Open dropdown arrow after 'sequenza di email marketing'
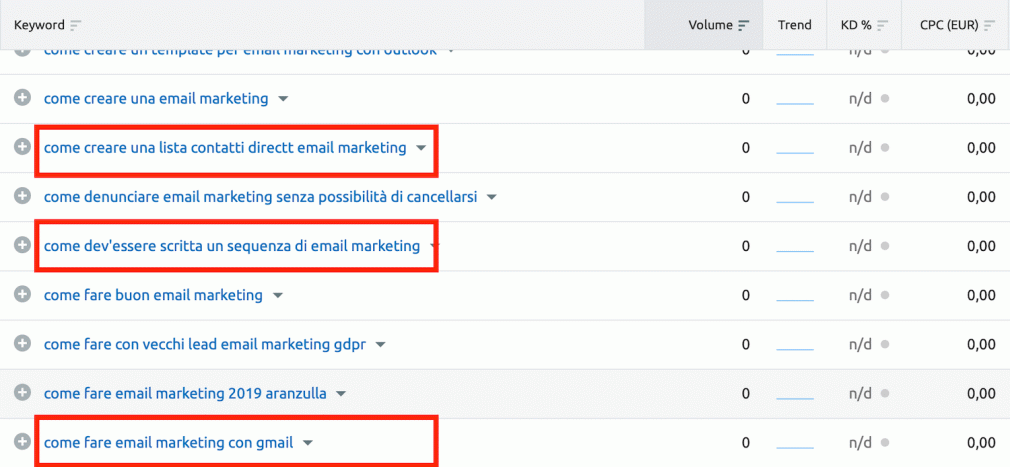The height and width of the screenshot is (467, 1010). pos(433,246)
